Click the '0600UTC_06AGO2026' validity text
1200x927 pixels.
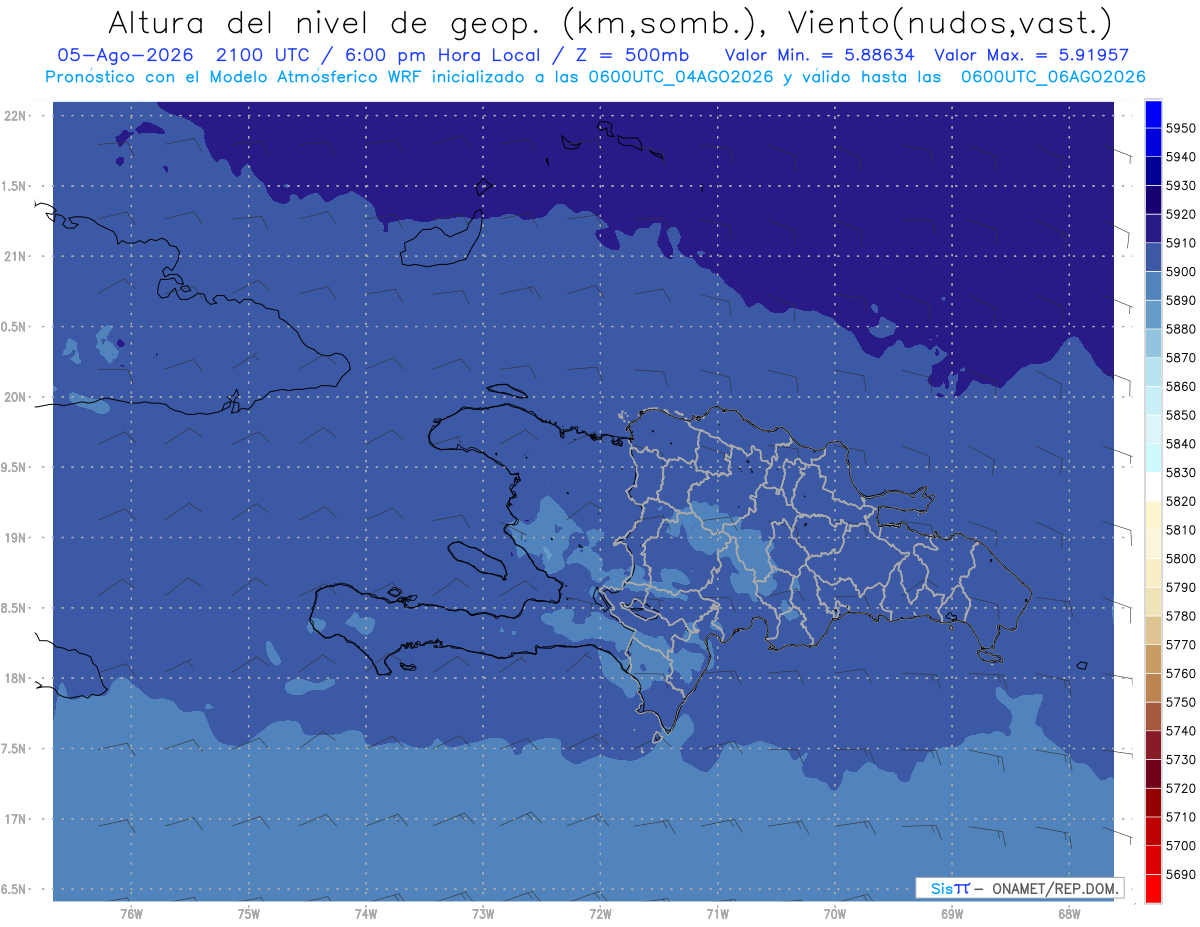1053,77
